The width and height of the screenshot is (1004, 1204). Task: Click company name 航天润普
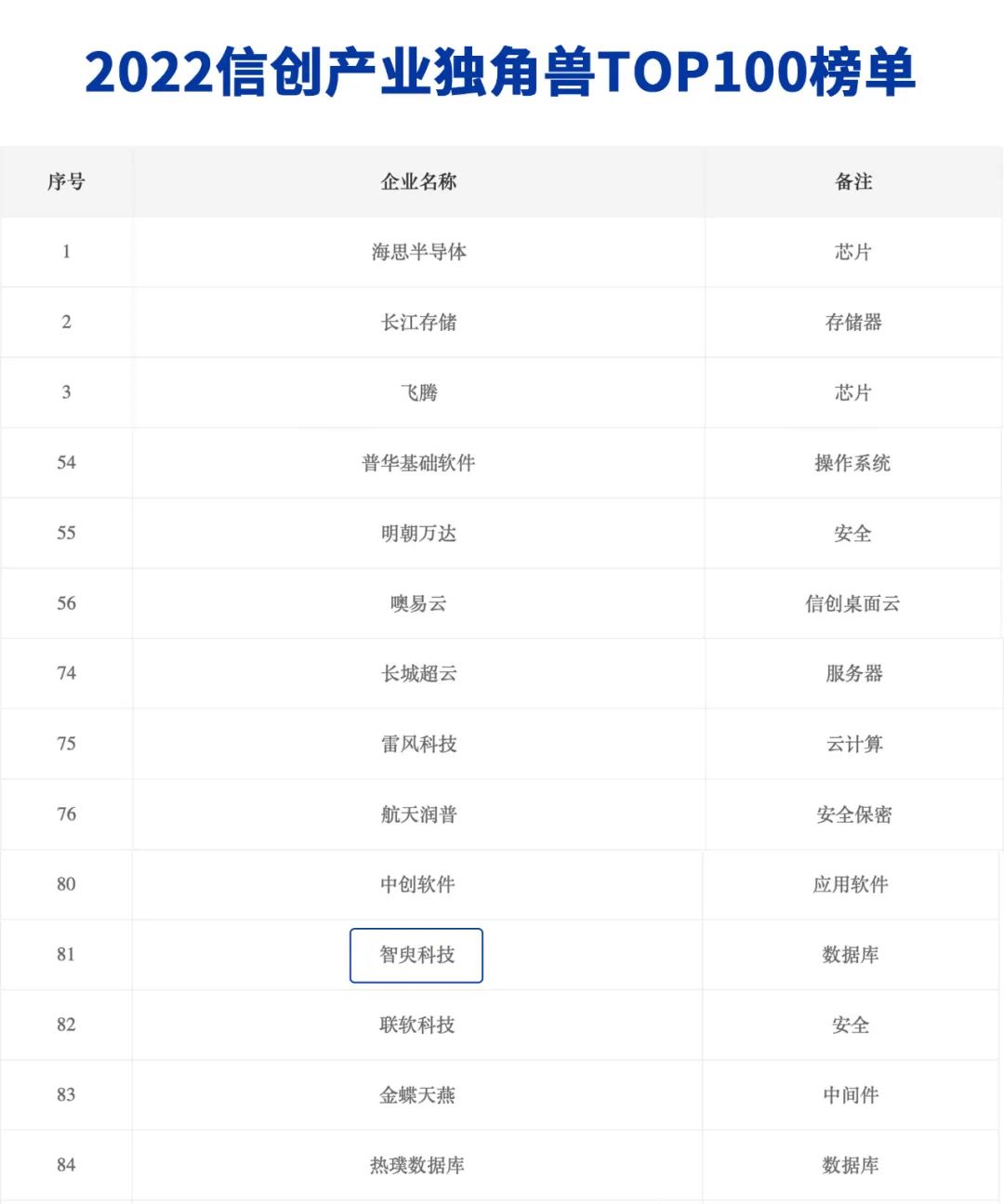(x=418, y=814)
